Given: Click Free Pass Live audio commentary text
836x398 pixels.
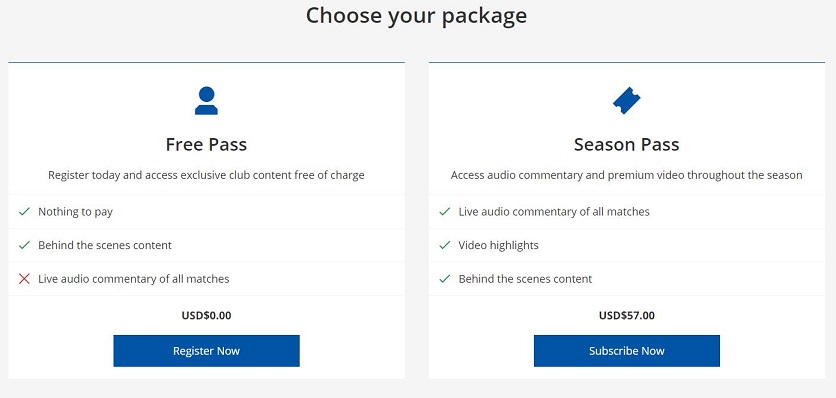Looking at the screenshot, I should pos(134,279).
